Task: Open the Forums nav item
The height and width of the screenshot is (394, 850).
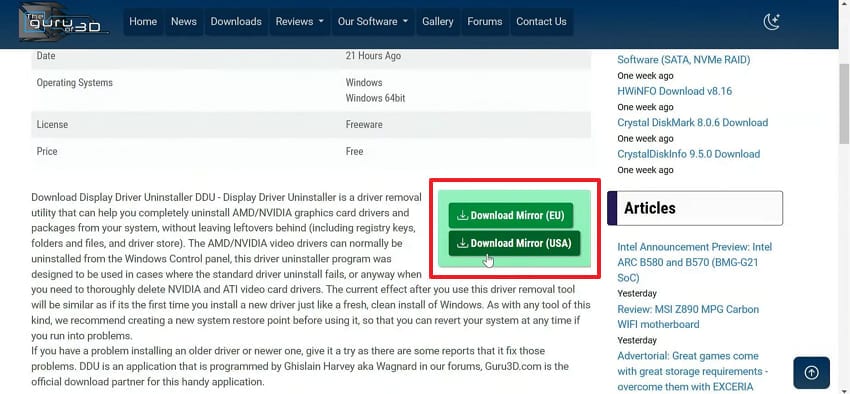Action: [x=485, y=22]
